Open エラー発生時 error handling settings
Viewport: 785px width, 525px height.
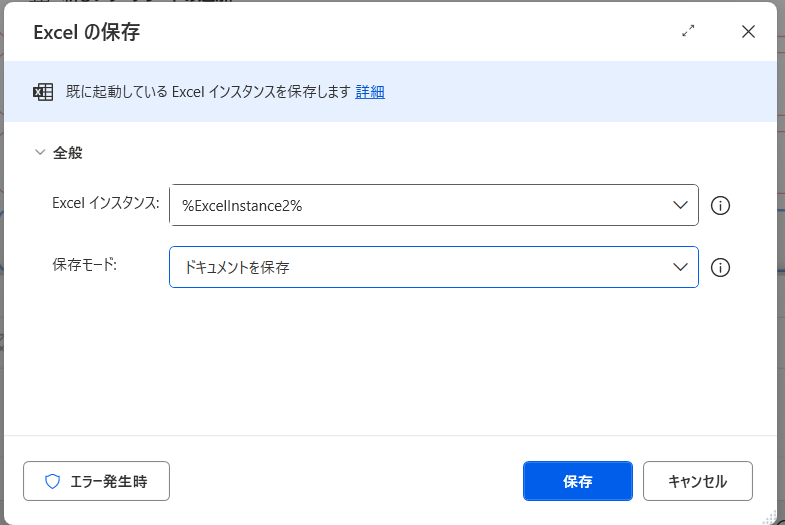(97, 481)
